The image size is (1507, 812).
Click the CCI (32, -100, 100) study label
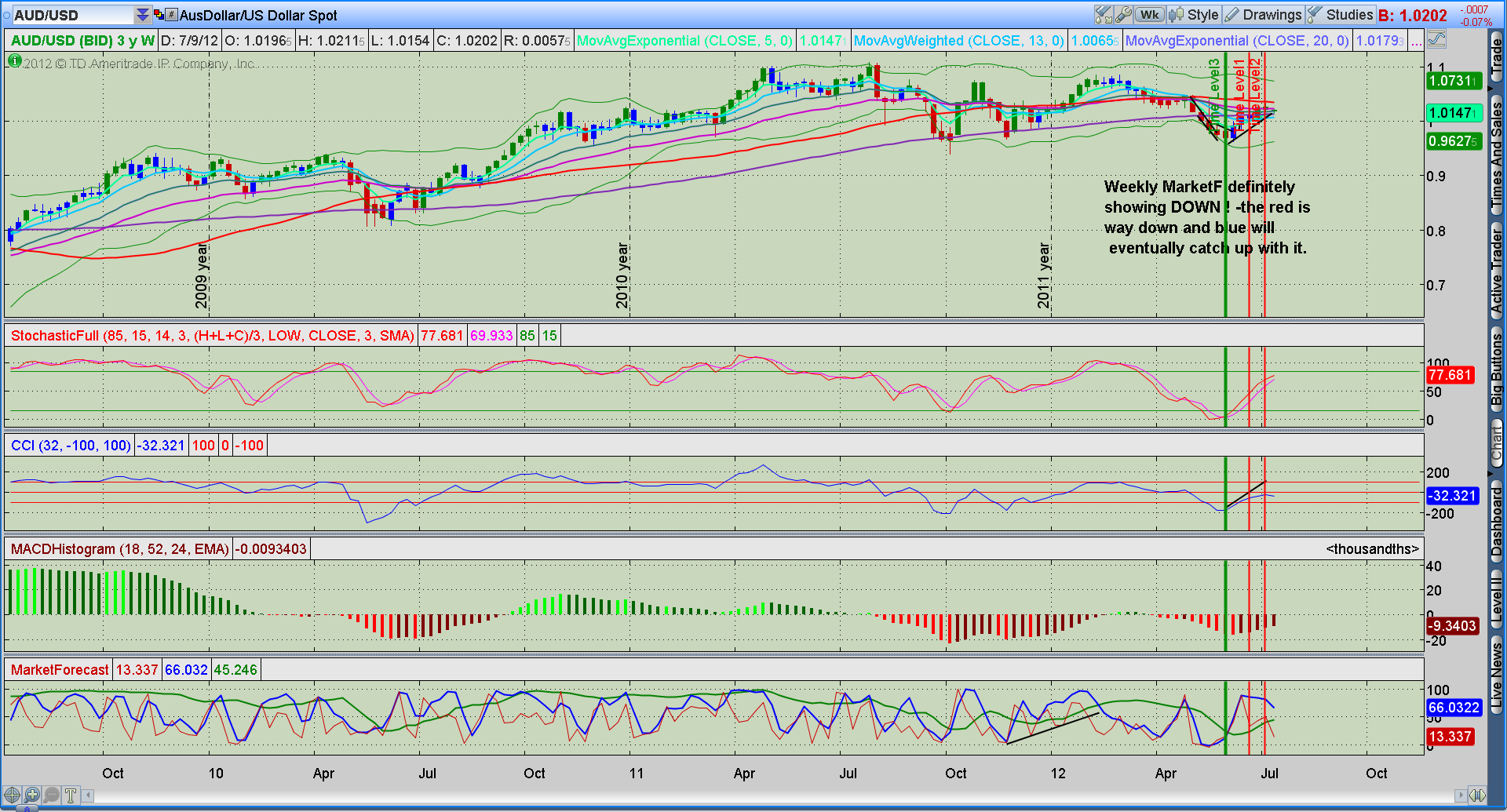(x=71, y=446)
